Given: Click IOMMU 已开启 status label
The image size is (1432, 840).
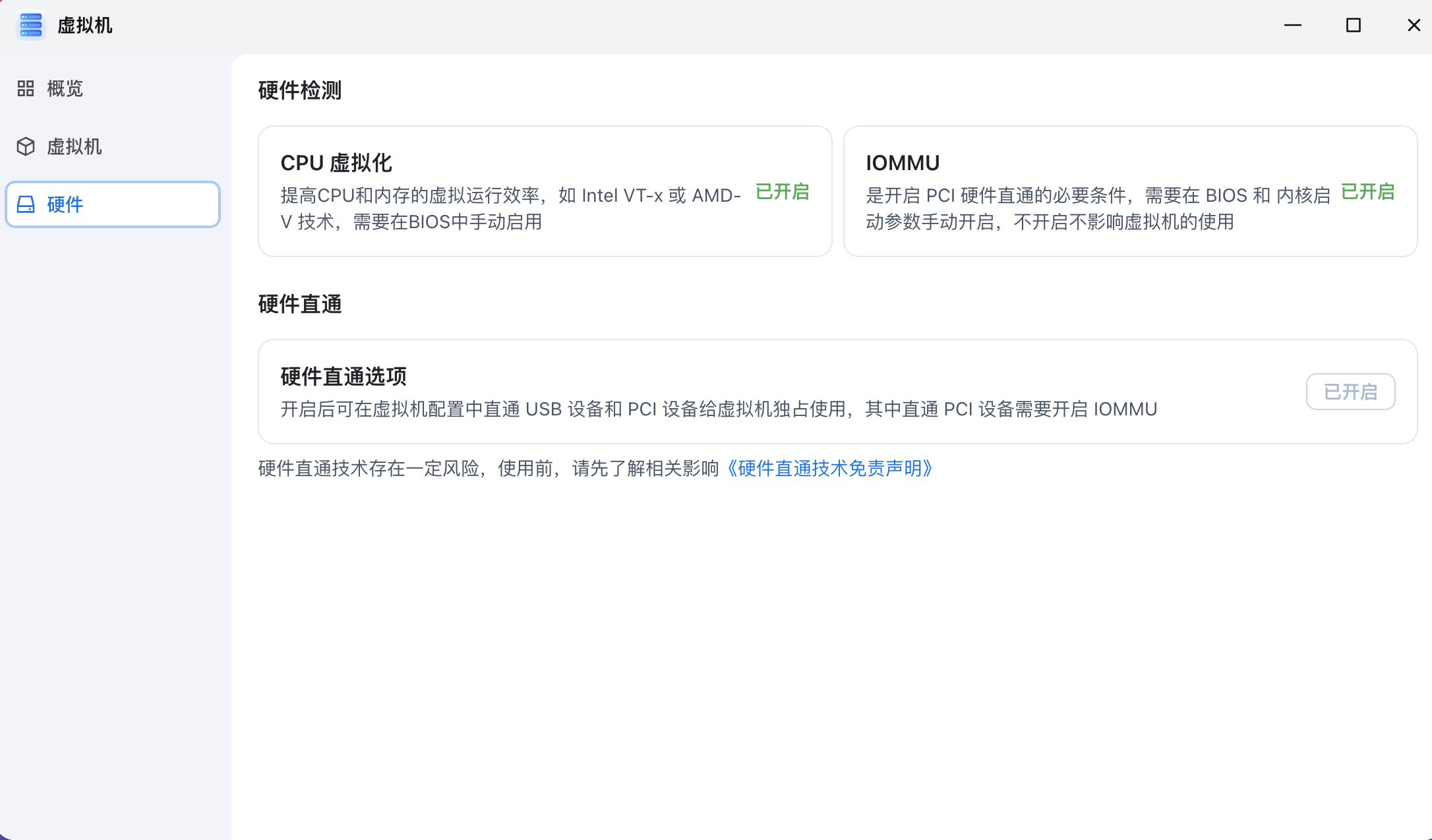Looking at the screenshot, I should 1368,192.
